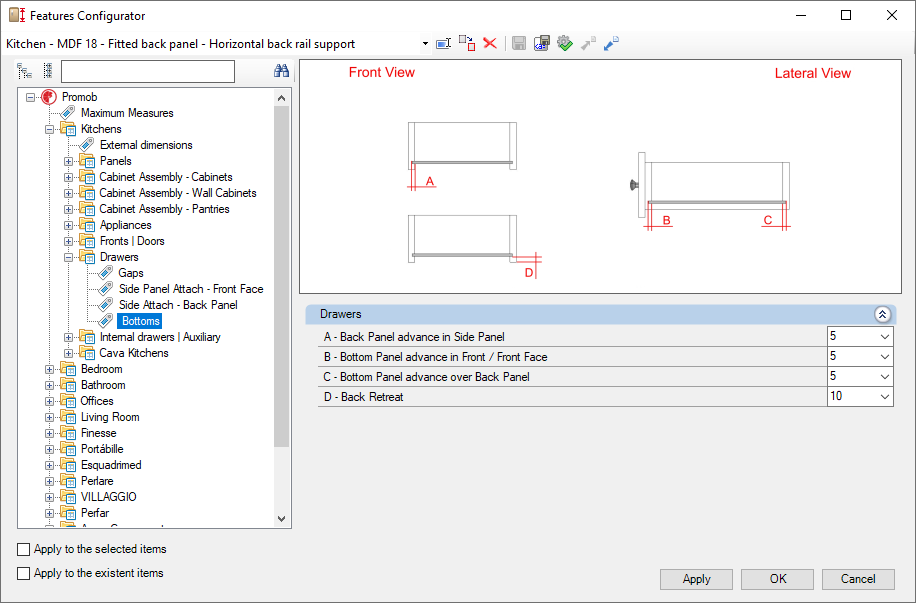Image resolution: width=916 pixels, height=603 pixels.
Task: Click the save-as XML icon
Action: pos(542,43)
